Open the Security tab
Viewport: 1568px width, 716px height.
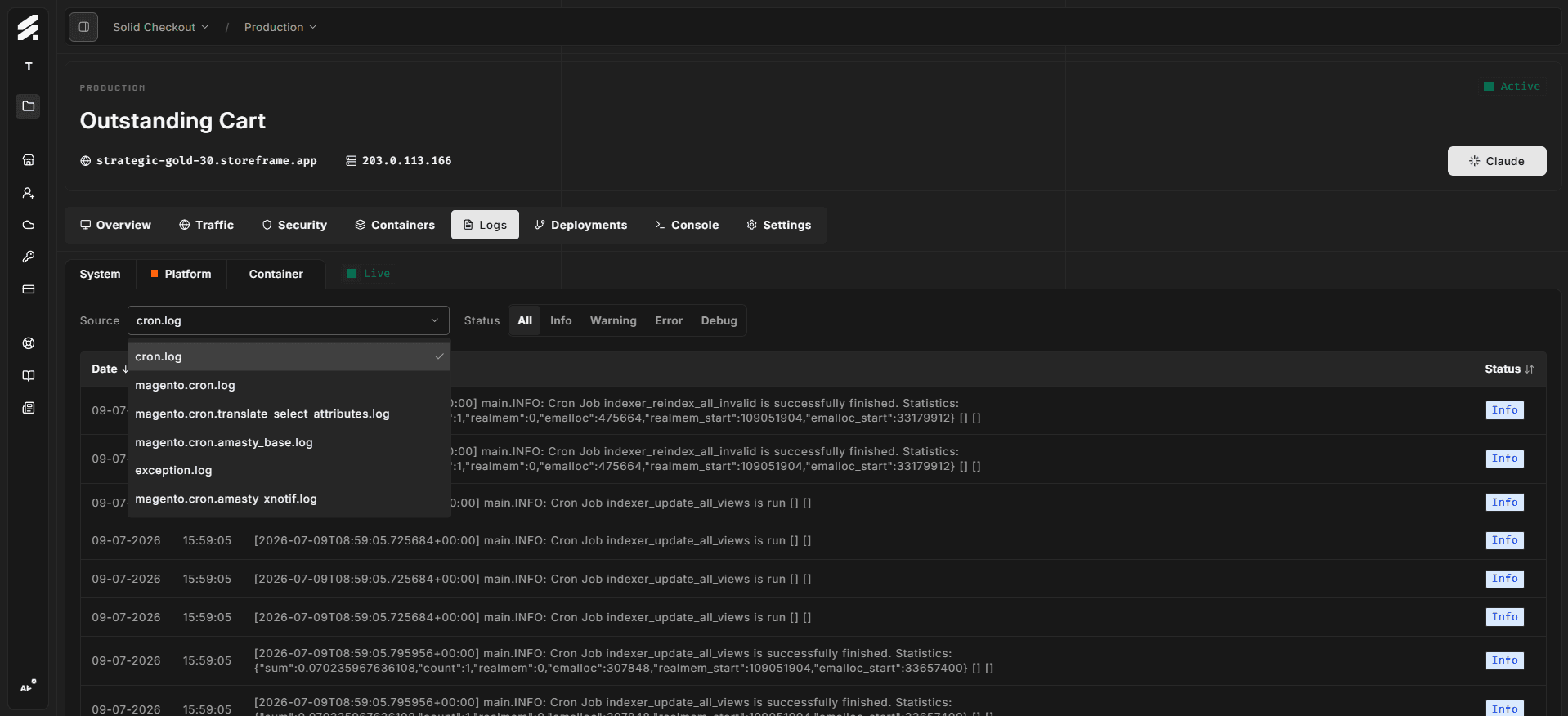(294, 225)
